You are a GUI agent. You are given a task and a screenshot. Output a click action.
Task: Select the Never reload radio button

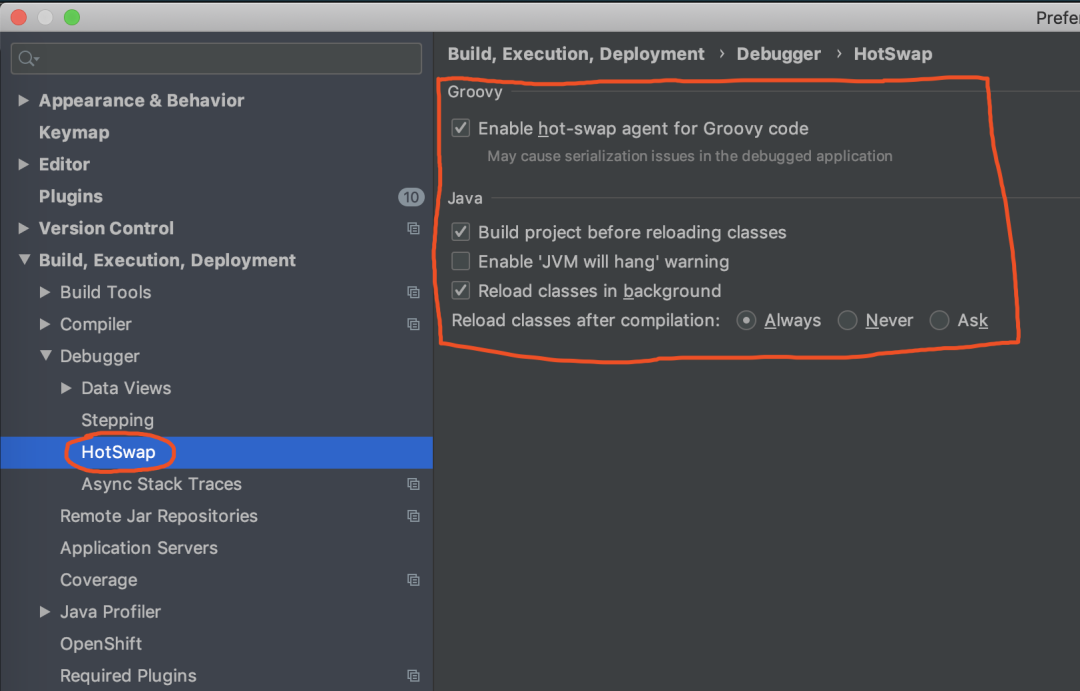(x=847, y=320)
